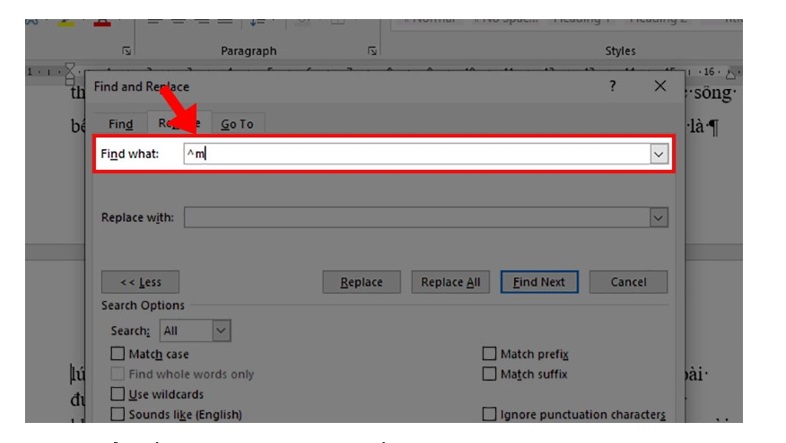
Task: Check the Match prefix box
Action: pyautogui.click(x=490, y=354)
